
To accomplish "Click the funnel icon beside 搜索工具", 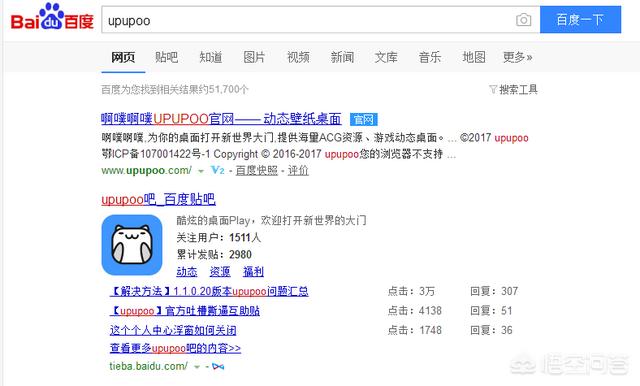I will click(493, 89).
